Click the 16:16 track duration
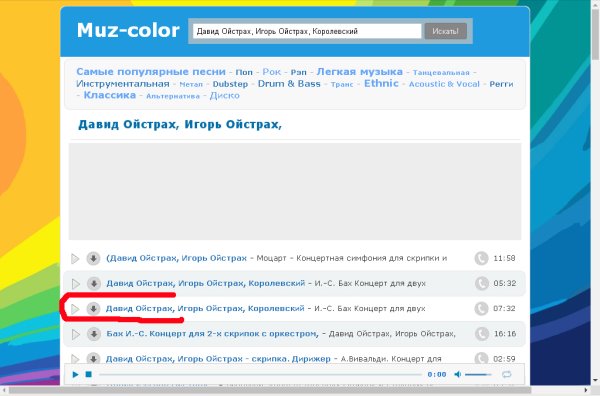Image resolution: width=600 pixels, height=396 pixels. tap(505, 334)
